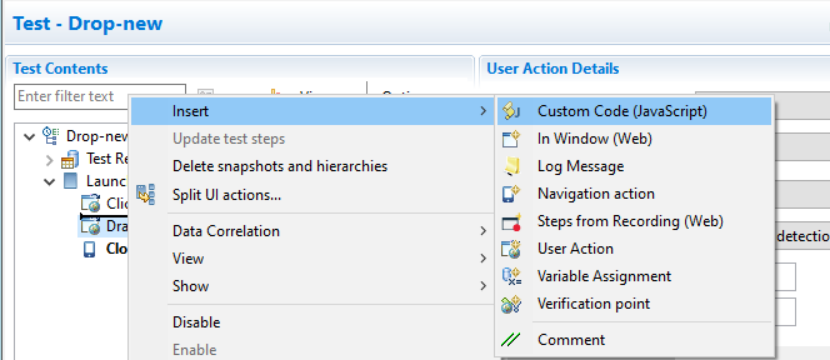Choose Variable Assignment from the submenu
This screenshot has width=830, height=360.
634,276
